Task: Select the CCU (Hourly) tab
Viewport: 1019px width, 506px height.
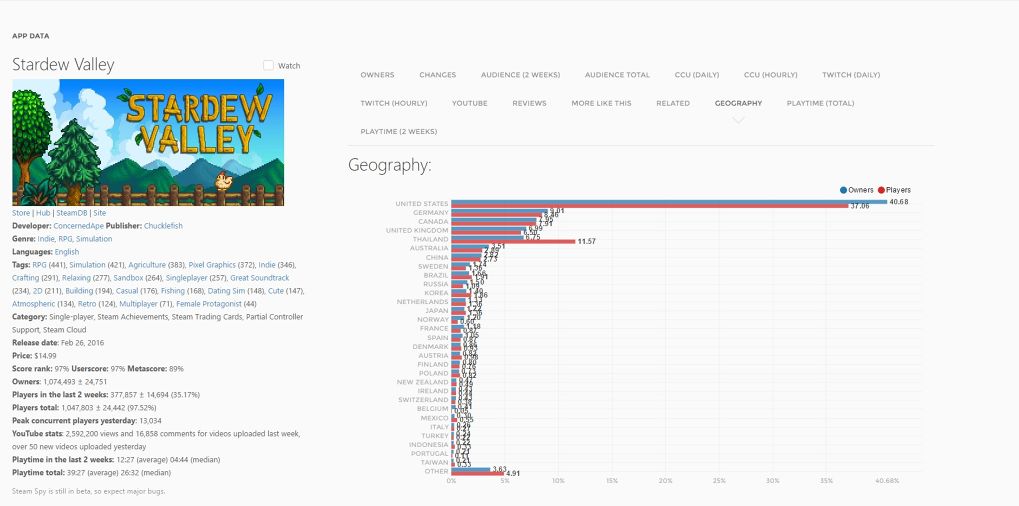Action: [770, 75]
